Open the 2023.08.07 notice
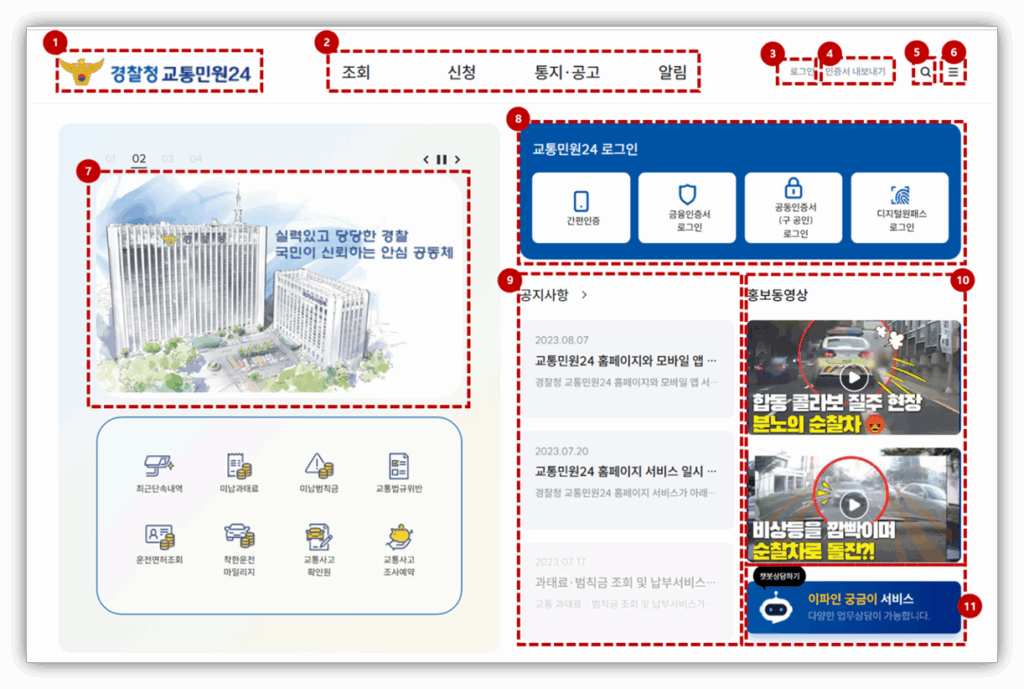Screen dimensions: 1024x689 [x=627, y=368]
